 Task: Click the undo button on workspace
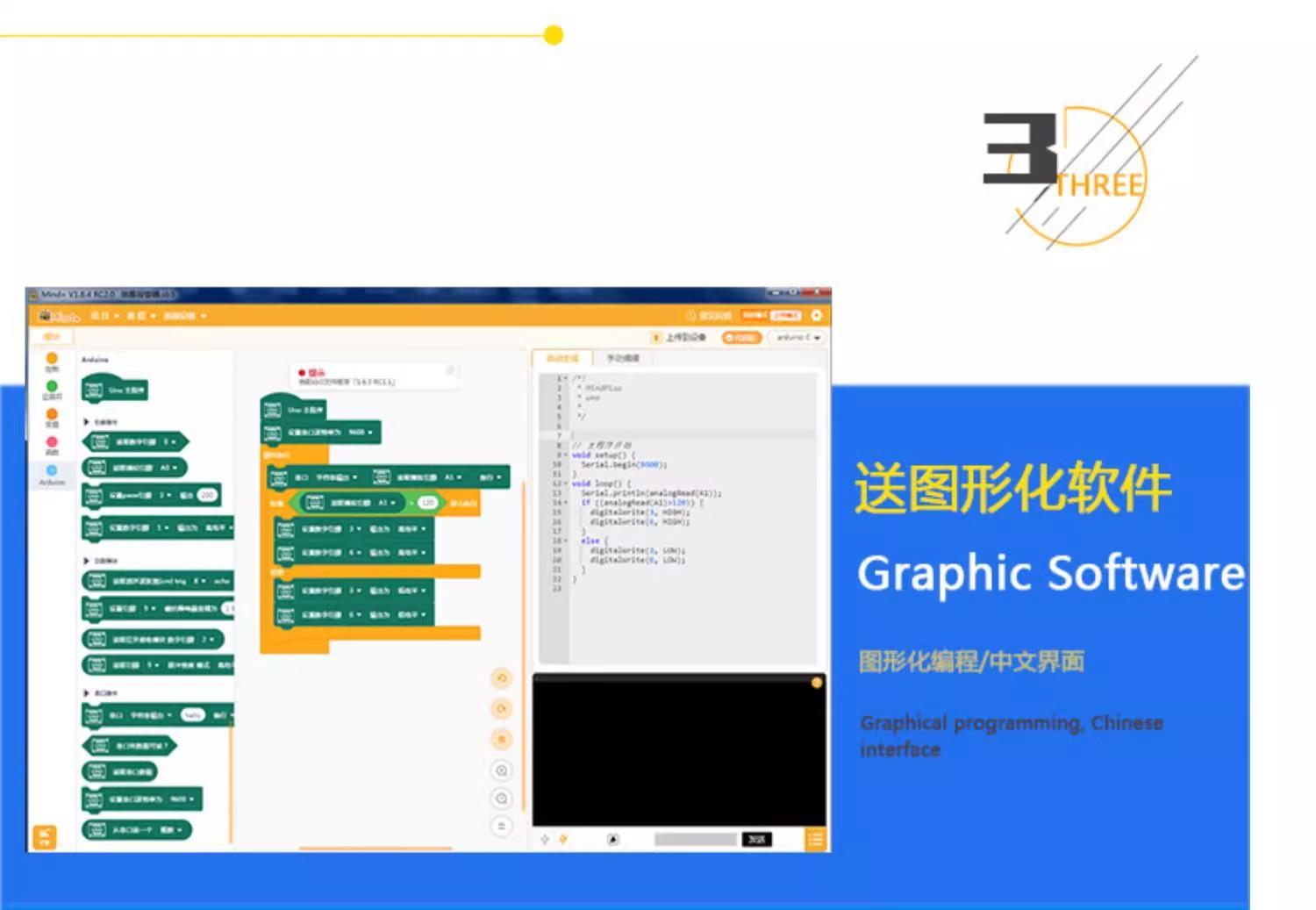click(502, 678)
